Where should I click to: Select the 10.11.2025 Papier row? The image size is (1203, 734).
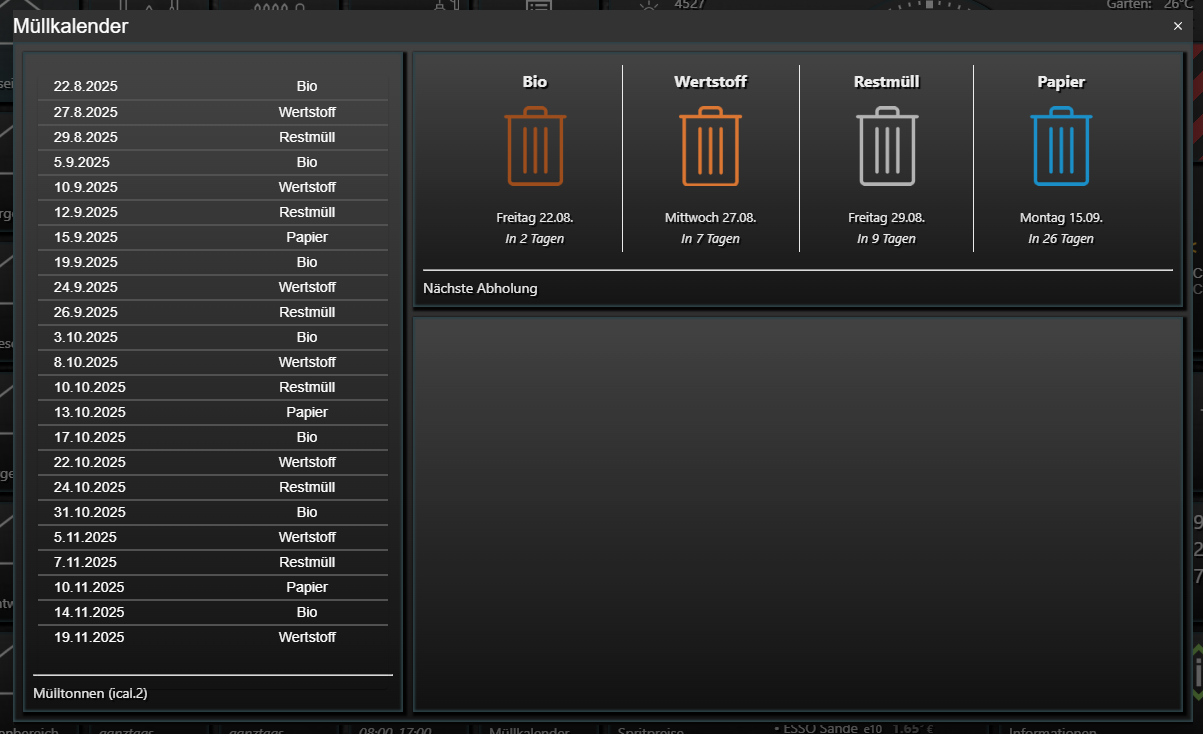click(x=213, y=587)
